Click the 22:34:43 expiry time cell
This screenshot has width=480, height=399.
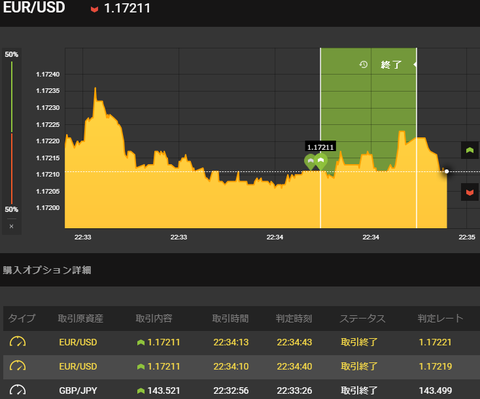click(x=294, y=342)
